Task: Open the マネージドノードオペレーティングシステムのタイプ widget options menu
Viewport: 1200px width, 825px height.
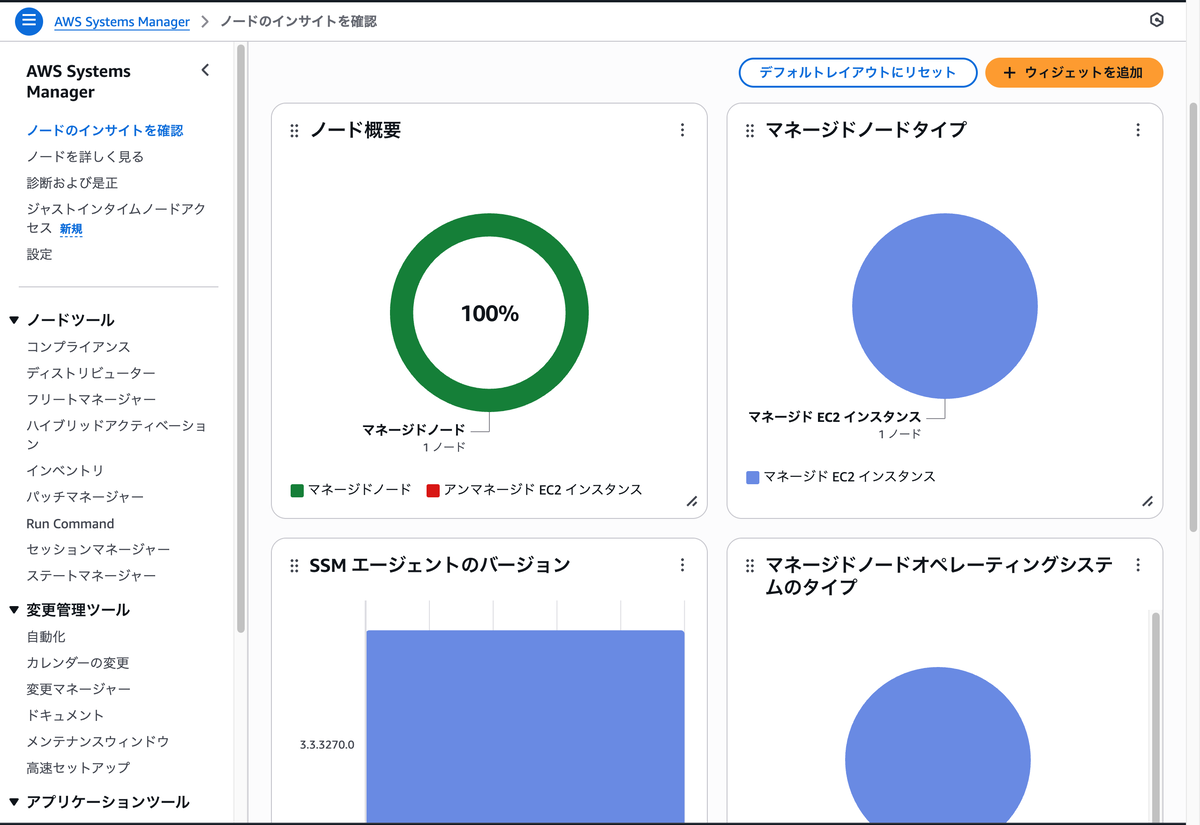Action: 1138,565
